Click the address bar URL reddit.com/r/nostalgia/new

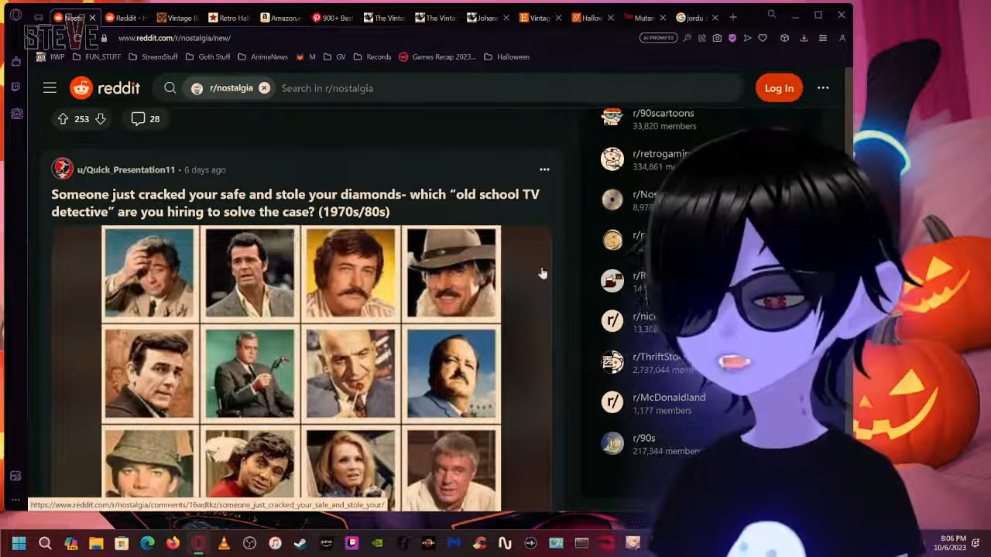pyautogui.click(x=174, y=38)
